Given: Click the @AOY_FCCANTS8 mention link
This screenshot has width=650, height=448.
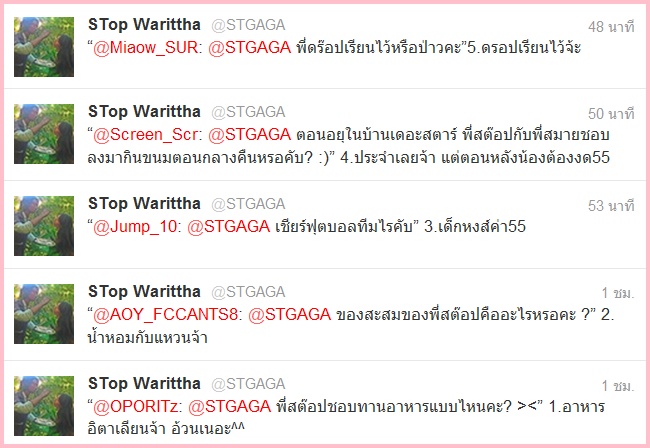Looking at the screenshot, I should point(165,315).
